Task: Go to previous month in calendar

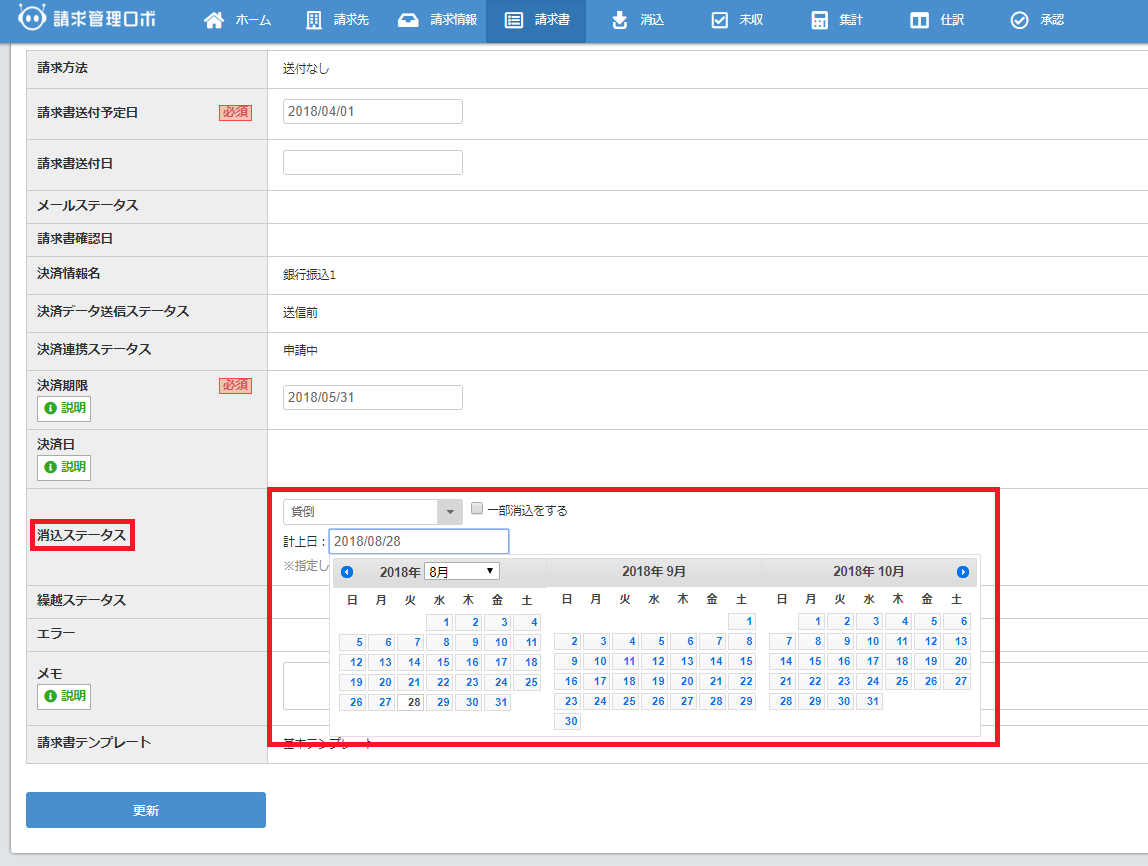Action: click(x=347, y=572)
